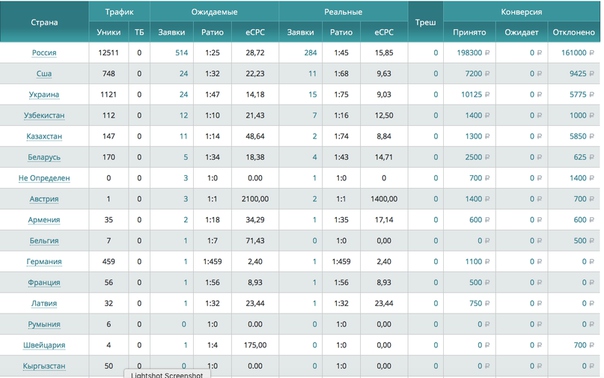Open Украина's 10125 accepted amount
Viewport: 604px width, 378px height.
(475, 94)
